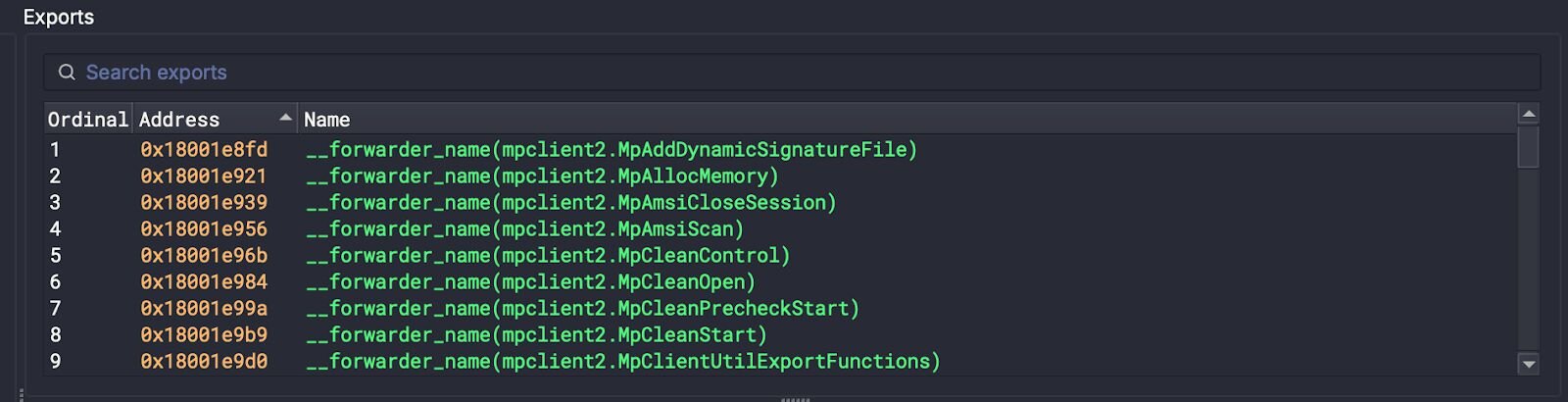
Task: Select the MpAllocMemory forwarder entry
Action: pyautogui.click(x=542, y=176)
